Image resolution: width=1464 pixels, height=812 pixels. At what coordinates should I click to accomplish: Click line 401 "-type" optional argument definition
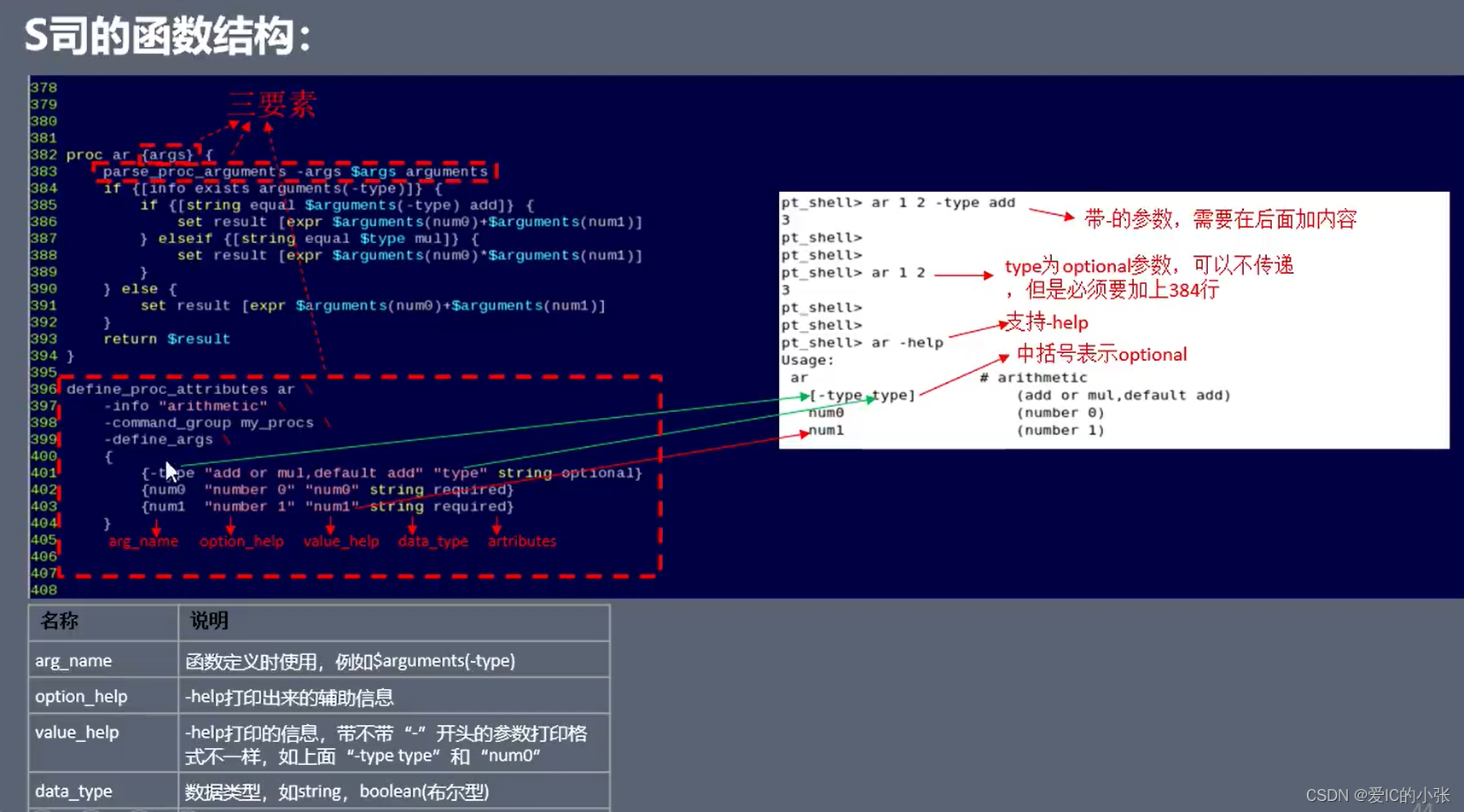(x=392, y=473)
